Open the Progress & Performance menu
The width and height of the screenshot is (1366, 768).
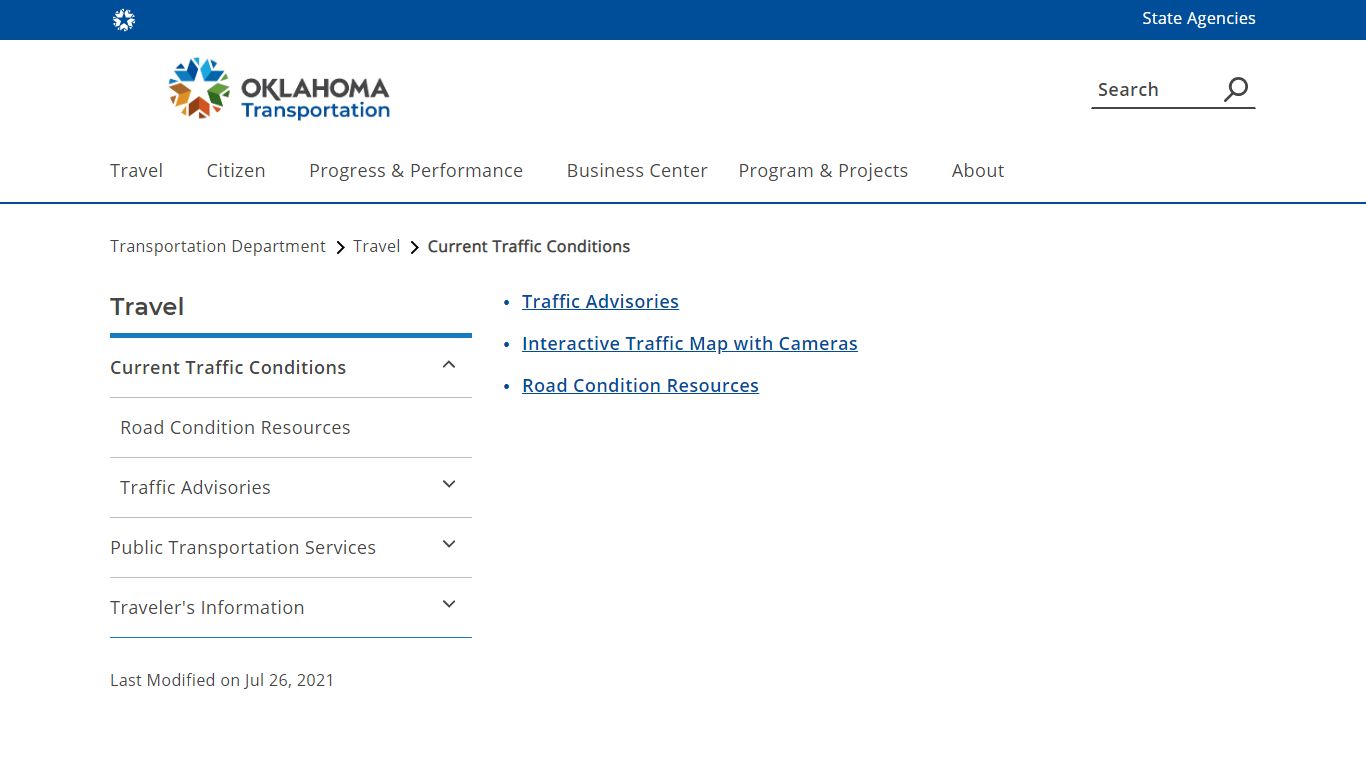[416, 170]
